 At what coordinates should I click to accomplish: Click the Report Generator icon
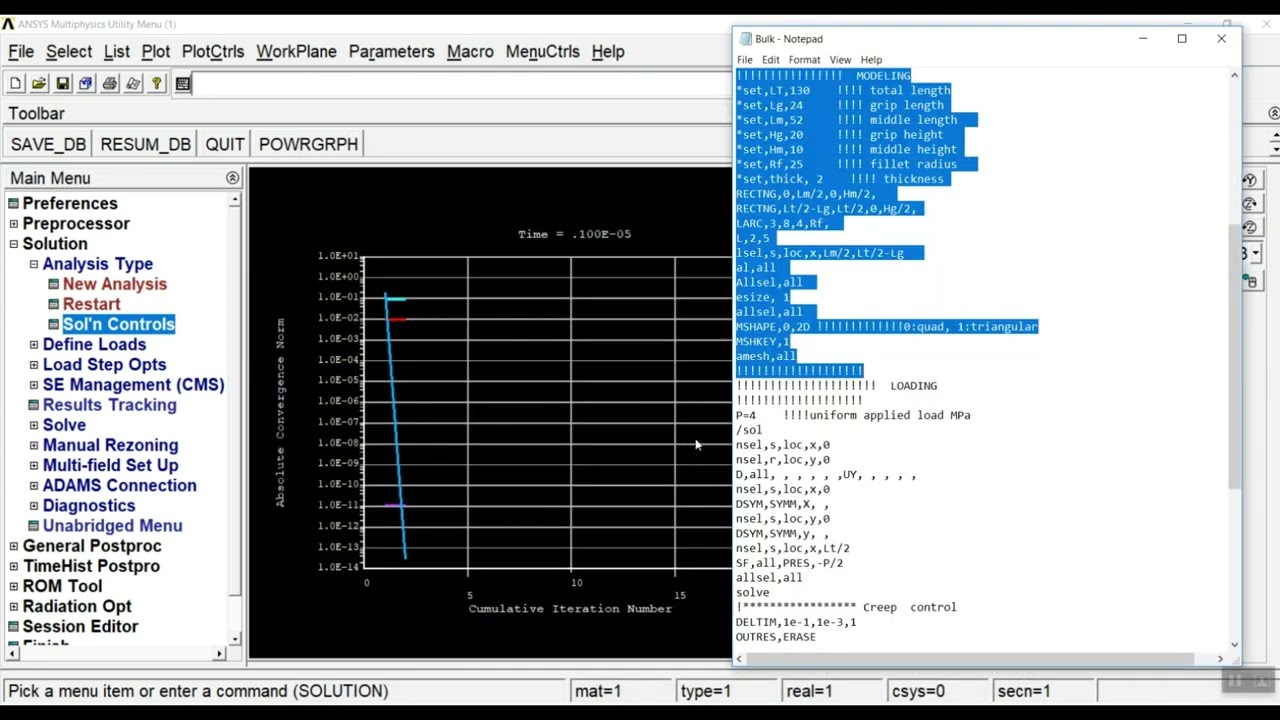[x=133, y=84]
